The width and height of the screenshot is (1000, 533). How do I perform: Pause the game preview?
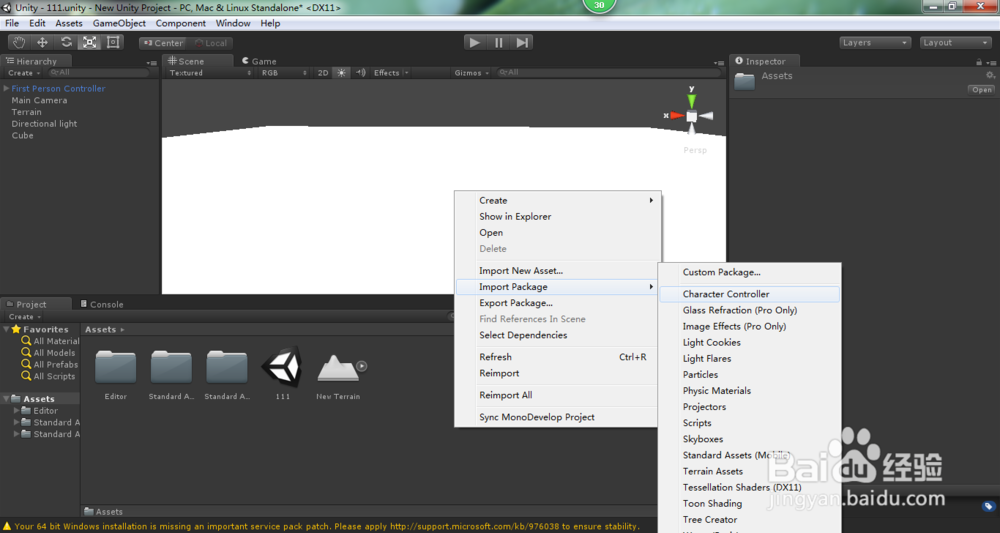(498, 43)
